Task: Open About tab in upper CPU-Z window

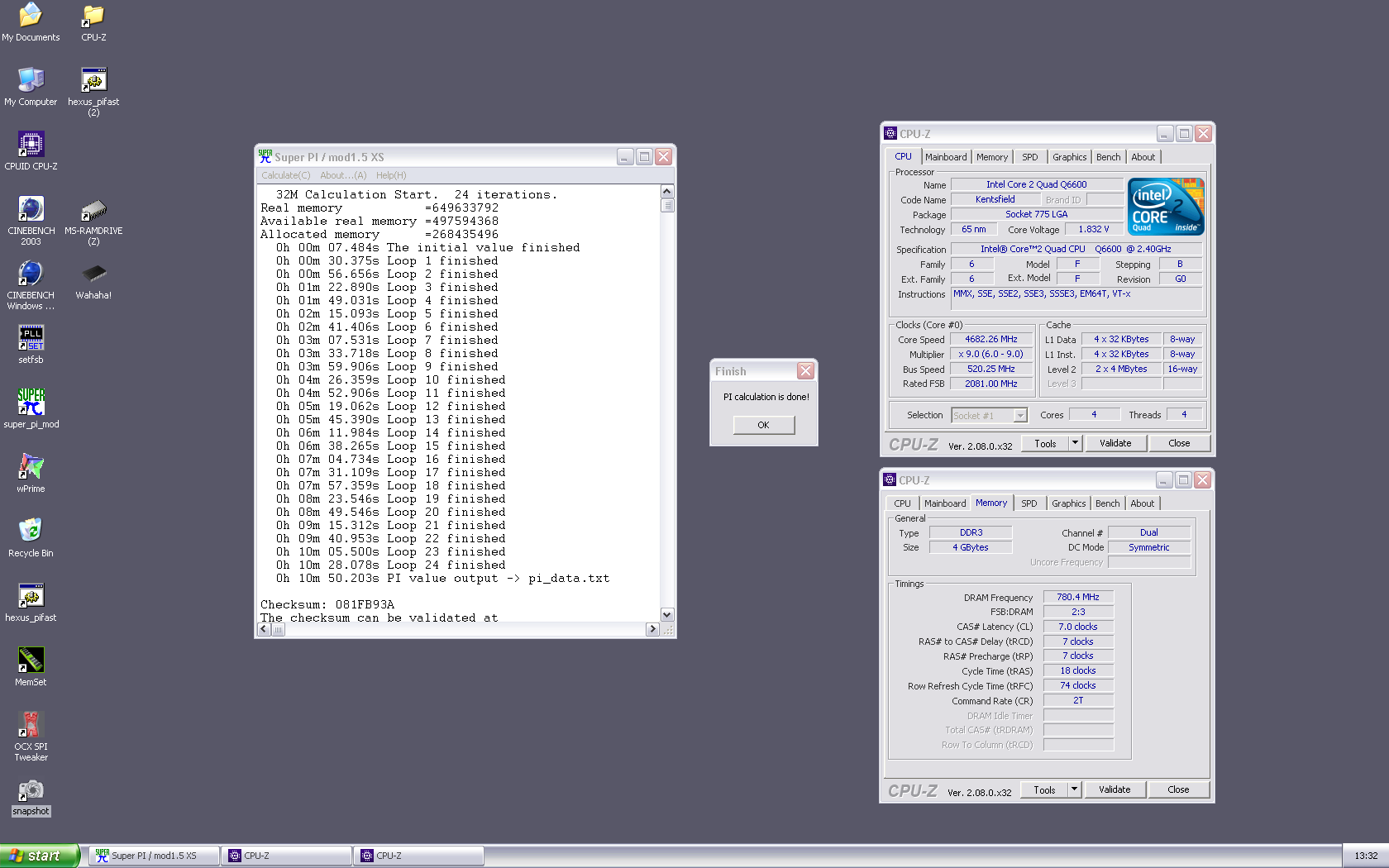Action: [x=1143, y=157]
